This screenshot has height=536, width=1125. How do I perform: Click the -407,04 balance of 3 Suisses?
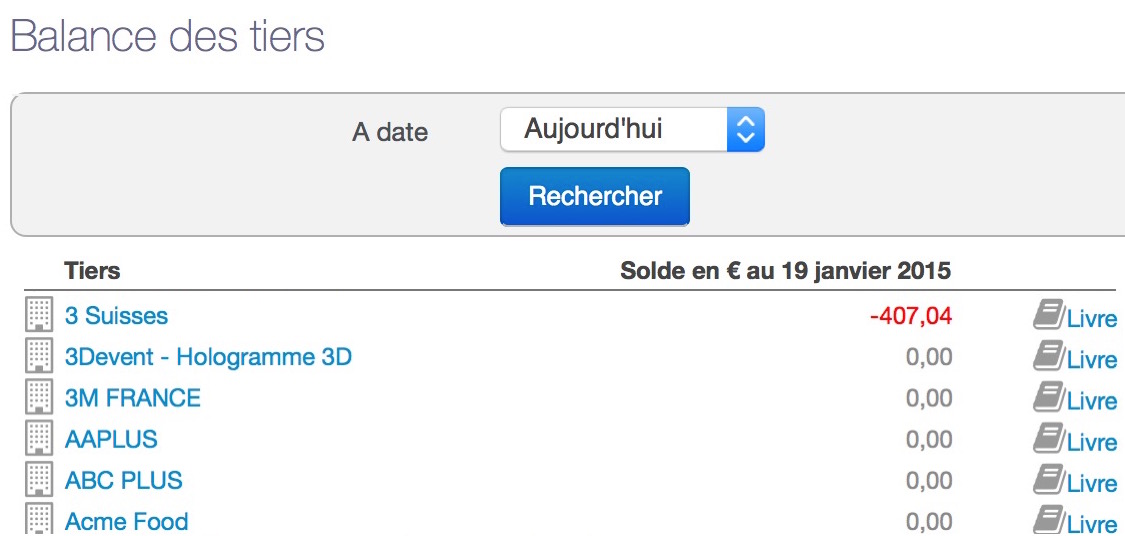coord(910,316)
